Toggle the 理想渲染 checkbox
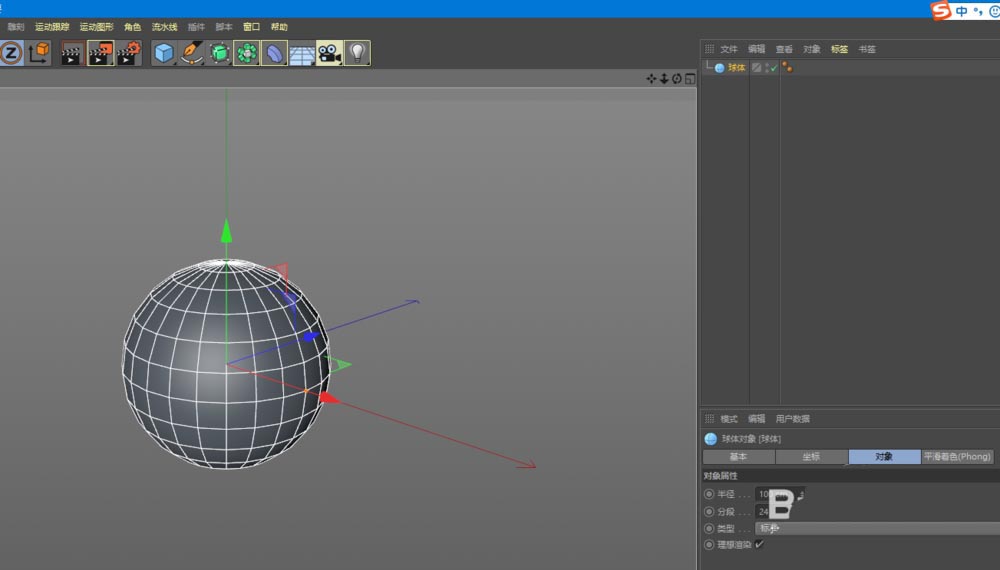This screenshot has height=570, width=1000. pyautogui.click(x=760, y=545)
